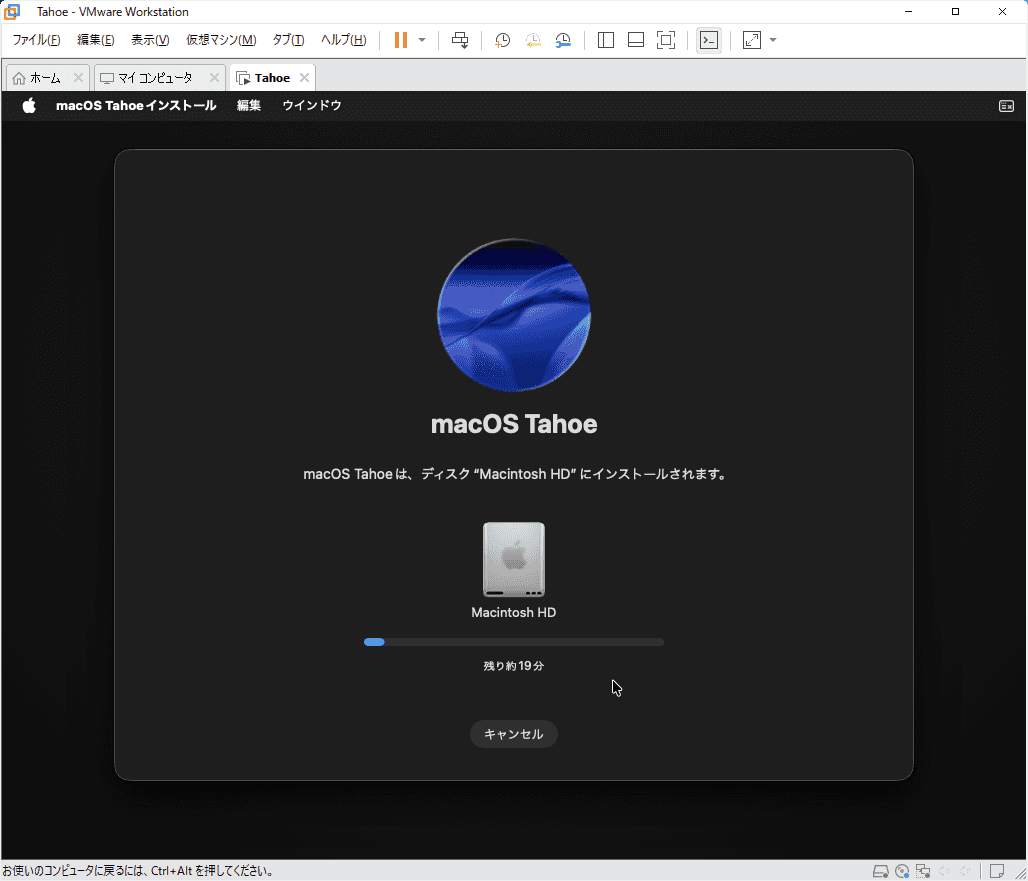This screenshot has width=1028, height=881.
Task: Click the network adapter status icon
Action: [x=923, y=870]
